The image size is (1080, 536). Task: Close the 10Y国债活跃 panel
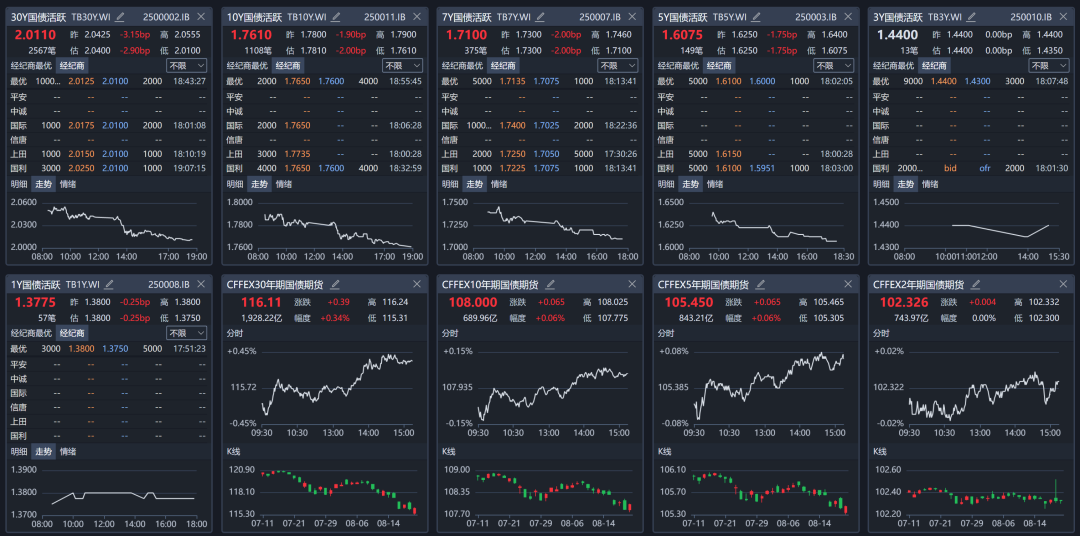pyautogui.click(x=416, y=16)
